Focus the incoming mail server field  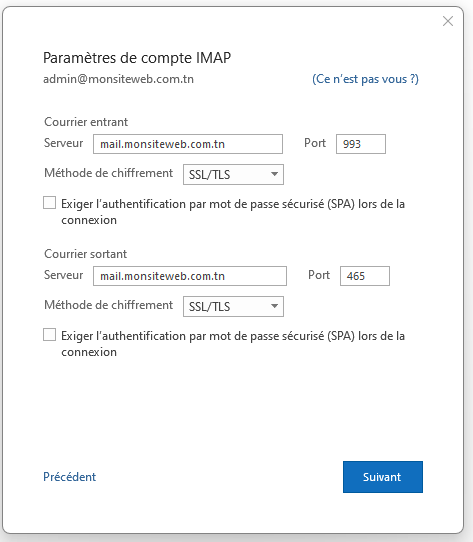point(188,144)
